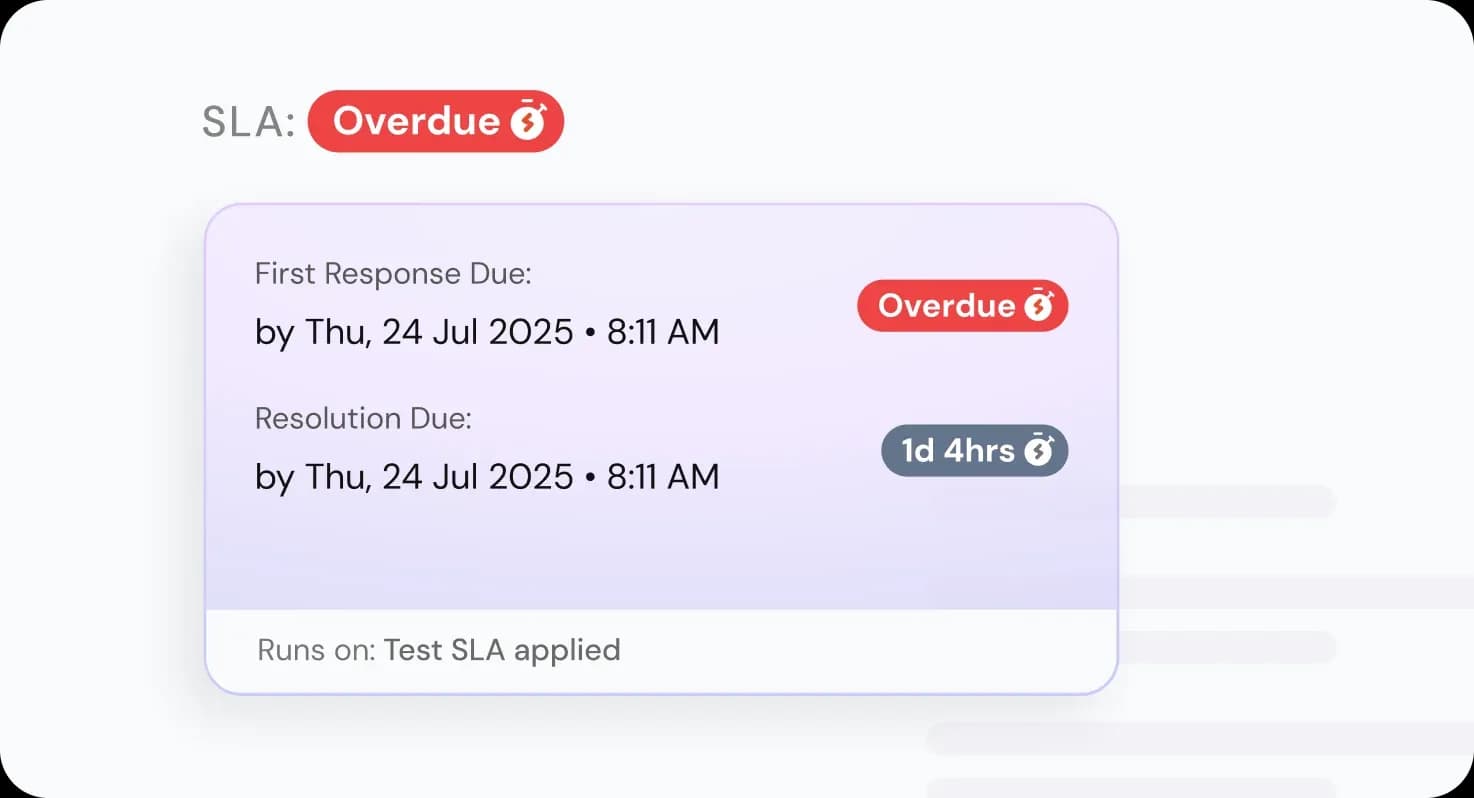Viewport: 1474px width, 798px height.
Task: Click the Overdue text beside the SLA label
Action: click(416, 121)
